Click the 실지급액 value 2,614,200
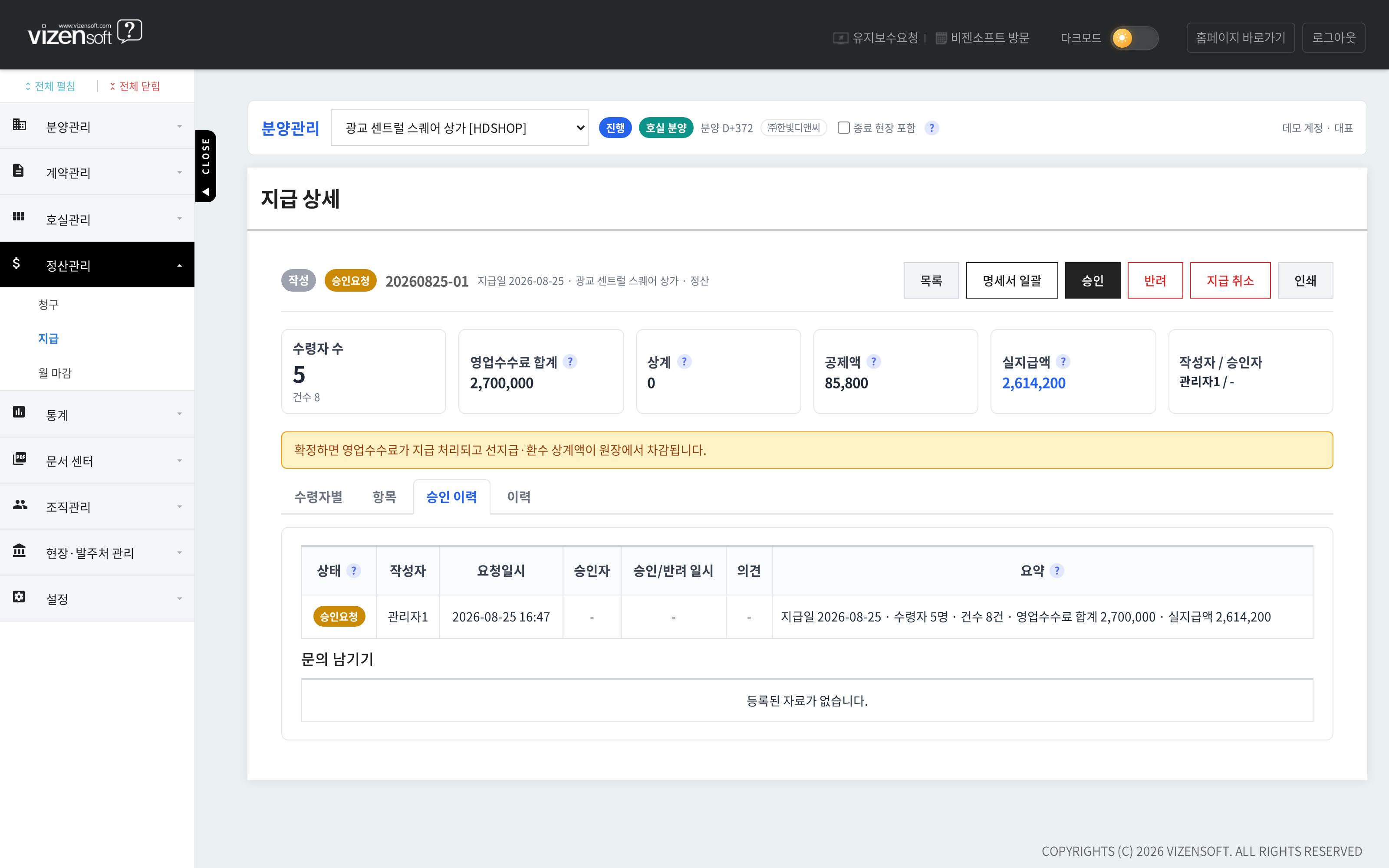 [1034, 383]
